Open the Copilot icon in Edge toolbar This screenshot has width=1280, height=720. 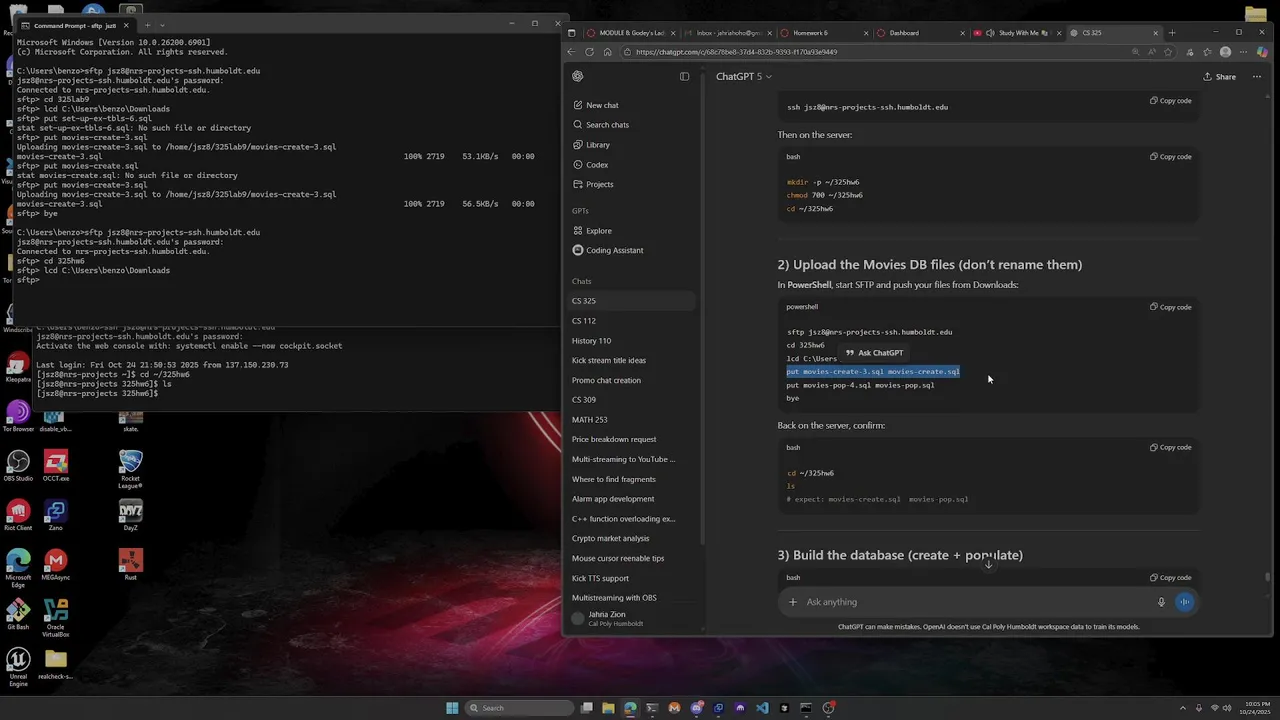pyautogui.click(x=1262, y=52)
